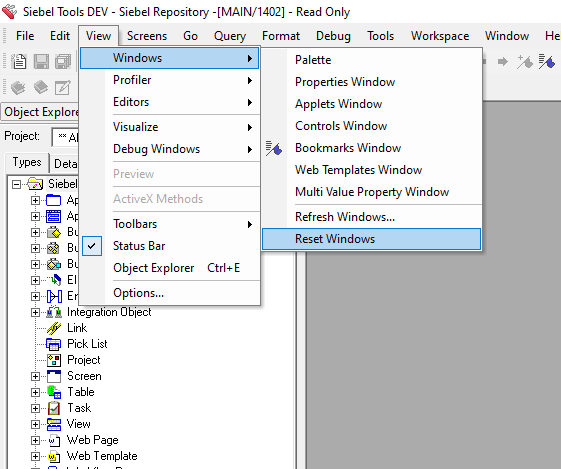Open the Go menu
Image resolution: width=561 pixels, height=469 pixels.
(x=190, y=36)
